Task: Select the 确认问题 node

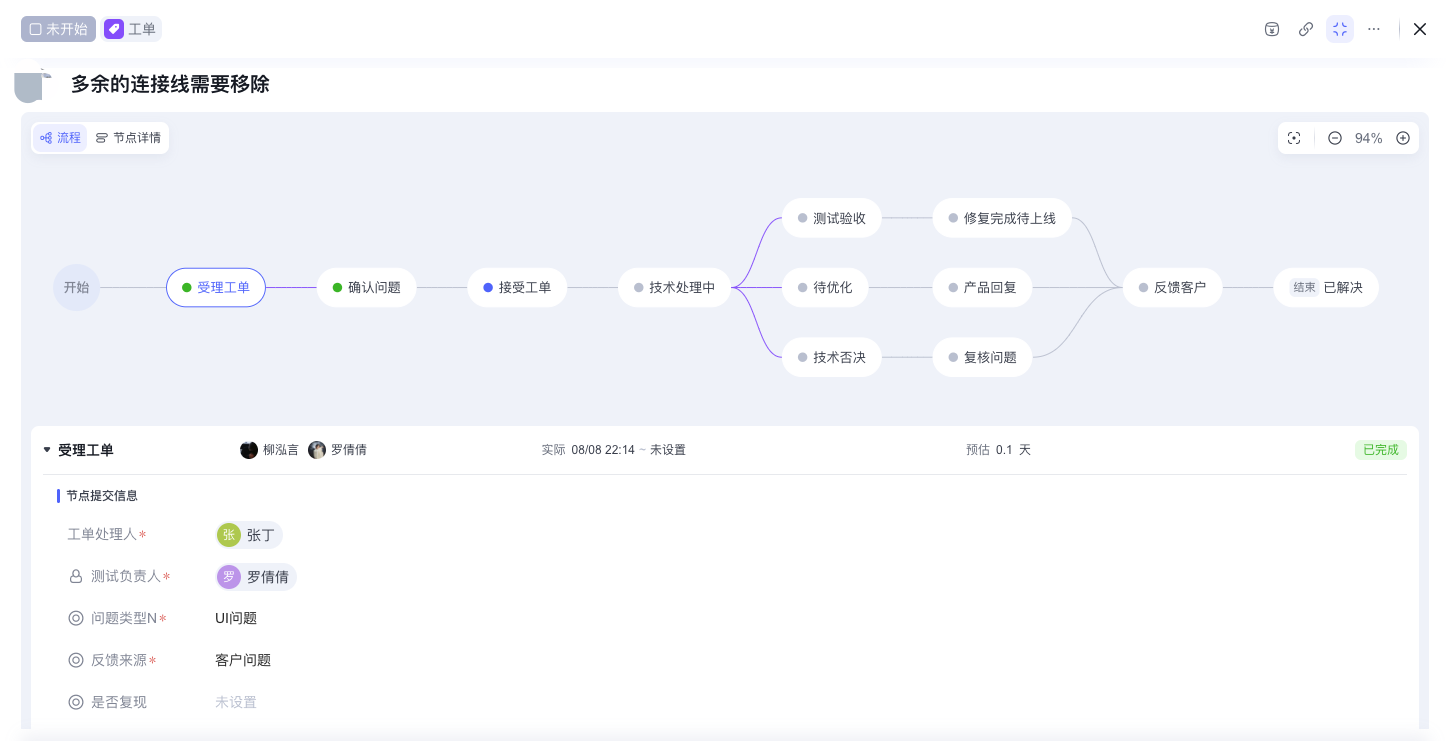Action: coord(366,288)
